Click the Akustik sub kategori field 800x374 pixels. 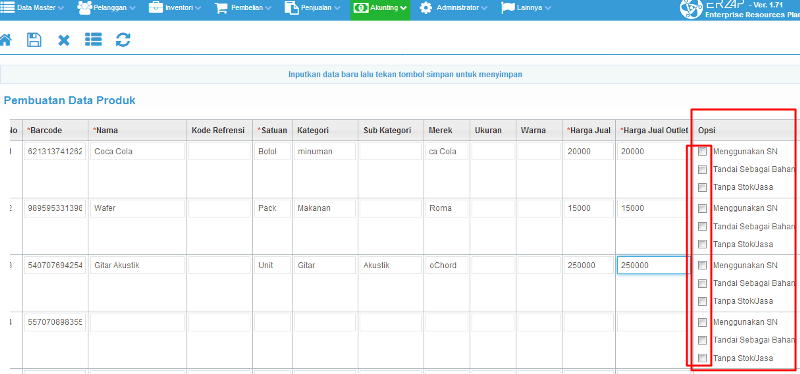click(391, 265)
